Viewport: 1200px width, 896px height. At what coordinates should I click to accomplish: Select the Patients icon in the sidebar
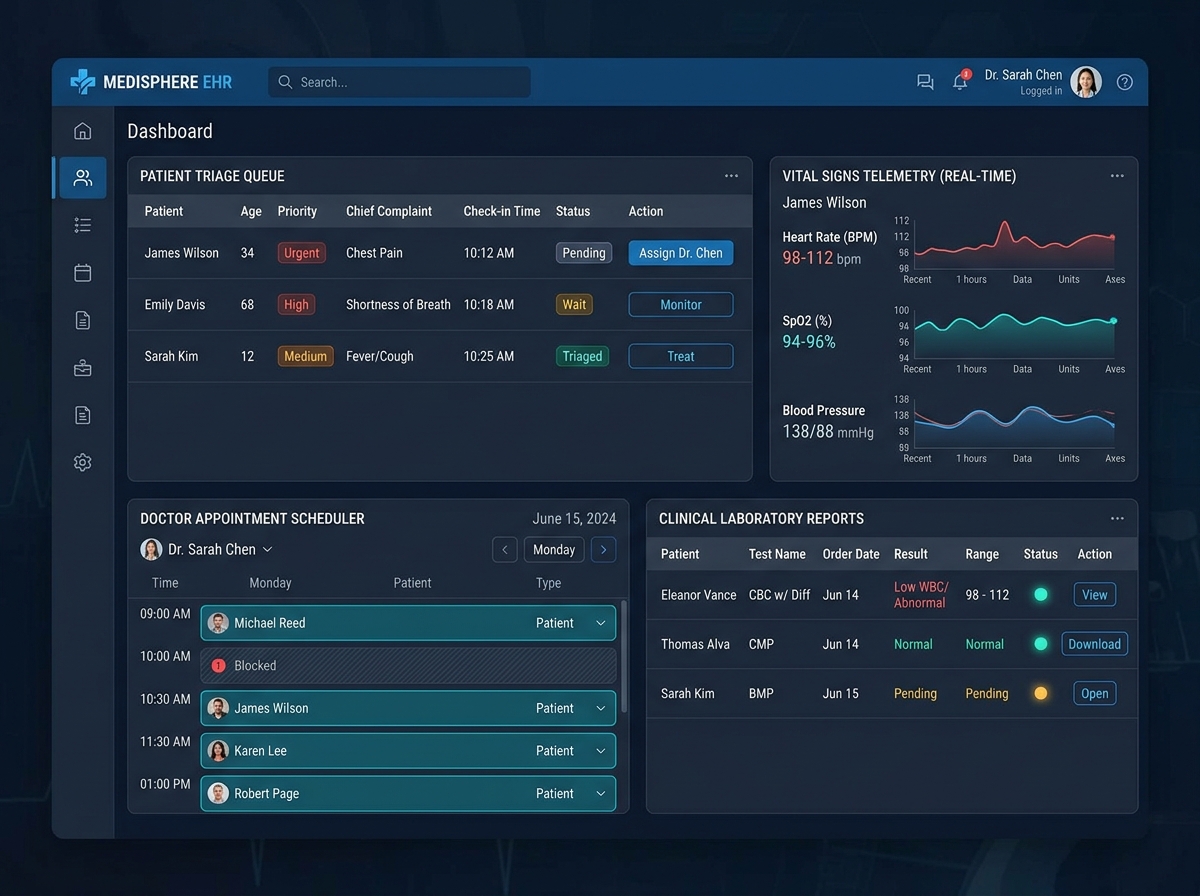[83, 178]
